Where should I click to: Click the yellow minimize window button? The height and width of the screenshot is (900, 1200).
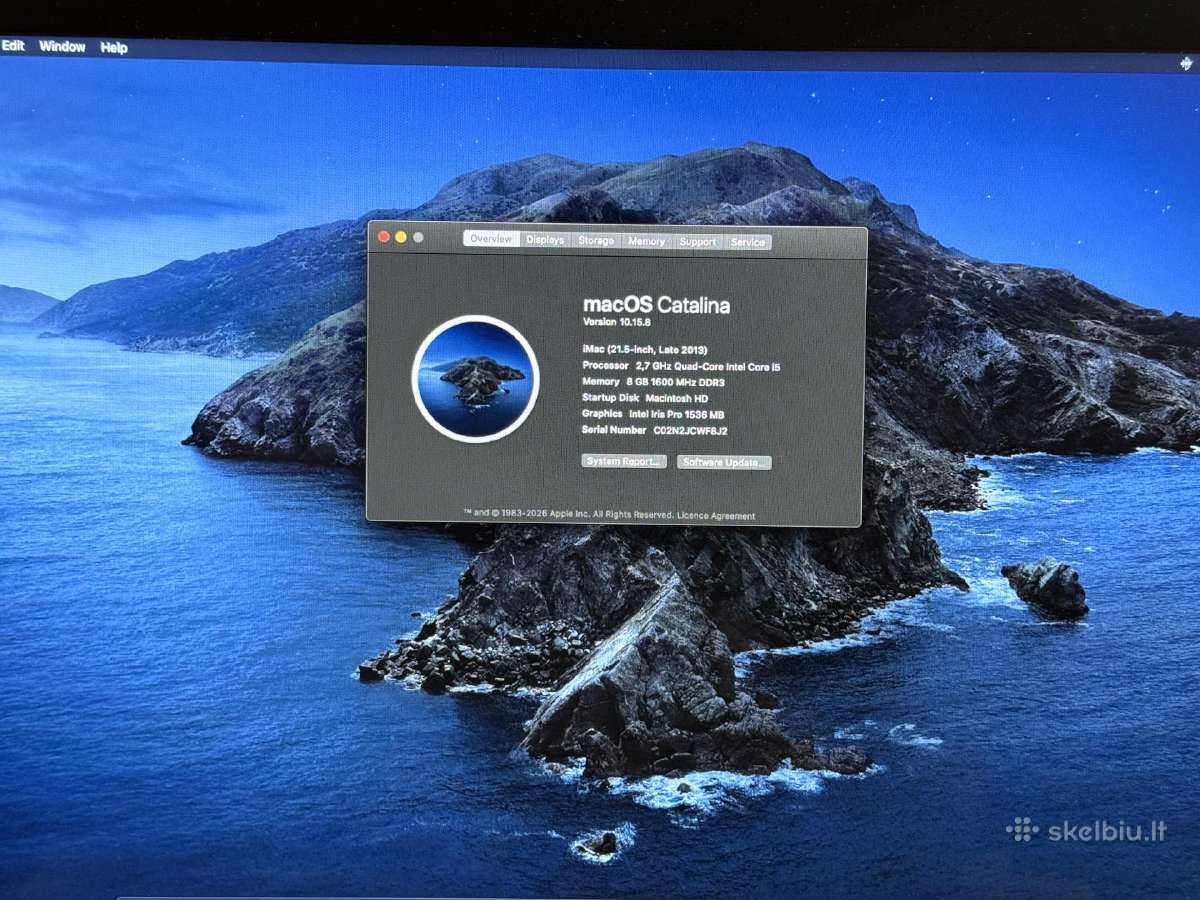(x=401, y=237)
